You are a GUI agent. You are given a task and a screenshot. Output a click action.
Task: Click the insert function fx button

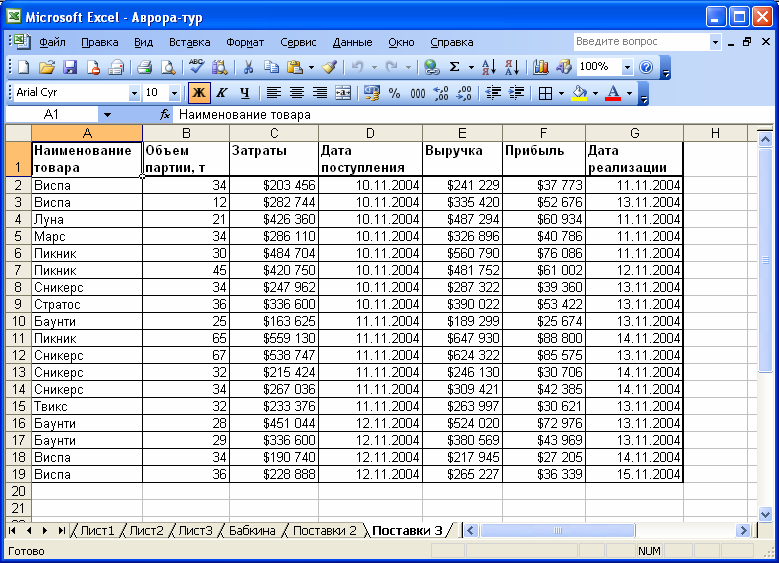point(164,115)
